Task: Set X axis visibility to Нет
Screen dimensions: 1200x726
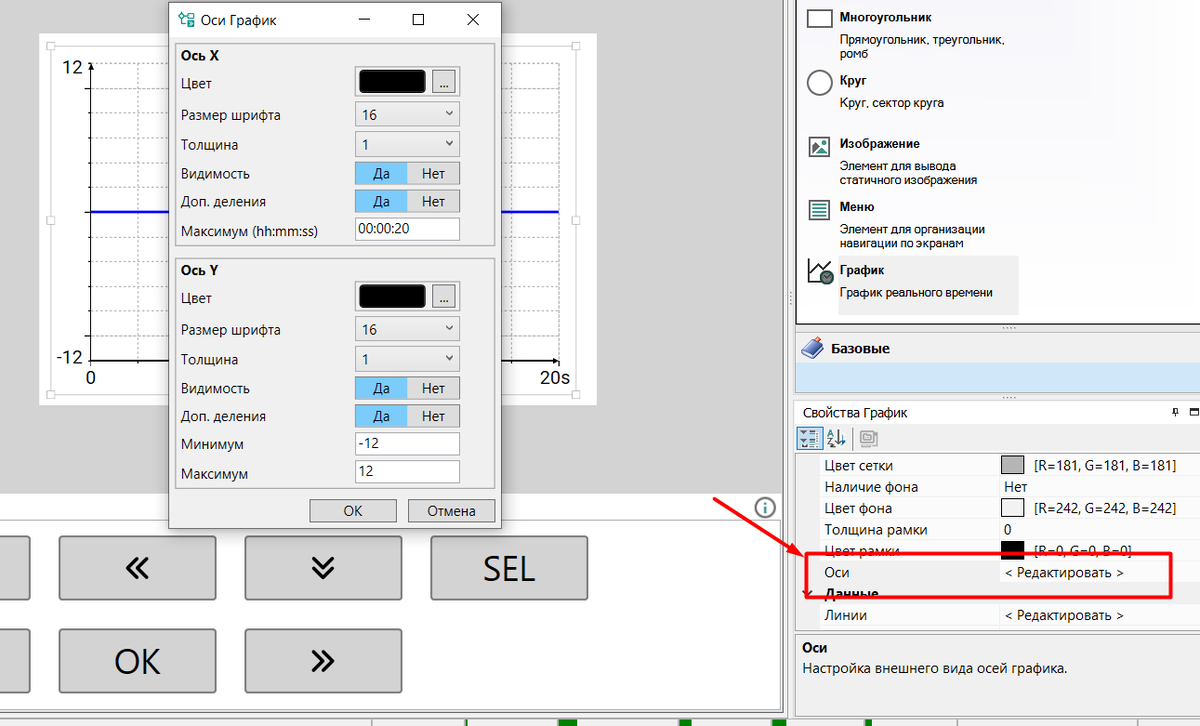Action: tap(433, 173)
